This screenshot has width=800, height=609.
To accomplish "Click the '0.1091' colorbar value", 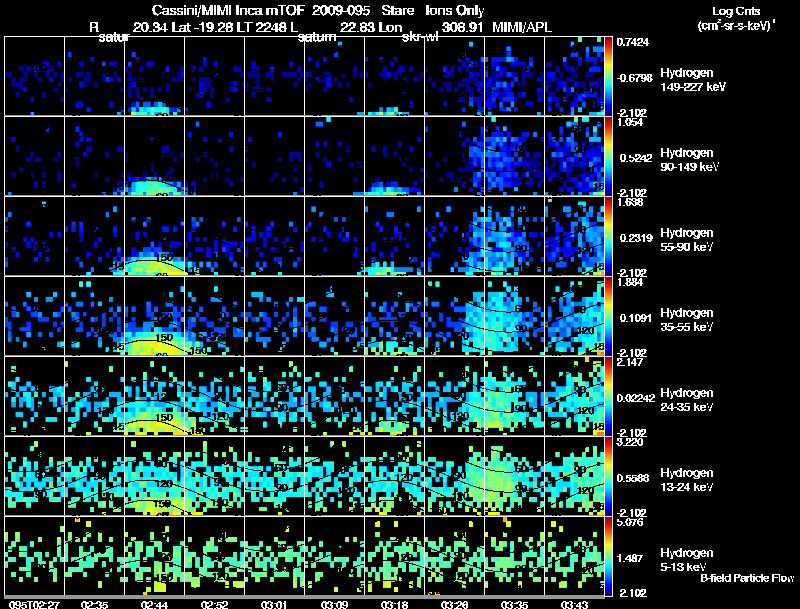I will click(x=636, y=318).
